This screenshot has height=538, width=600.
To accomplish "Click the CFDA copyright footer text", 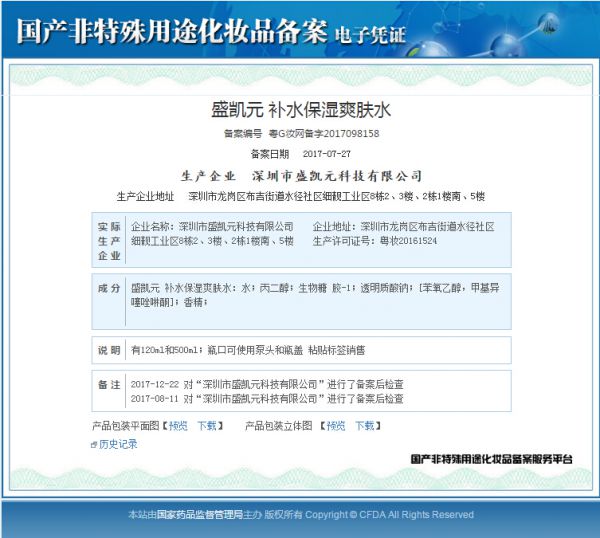I will pos(301,515).
